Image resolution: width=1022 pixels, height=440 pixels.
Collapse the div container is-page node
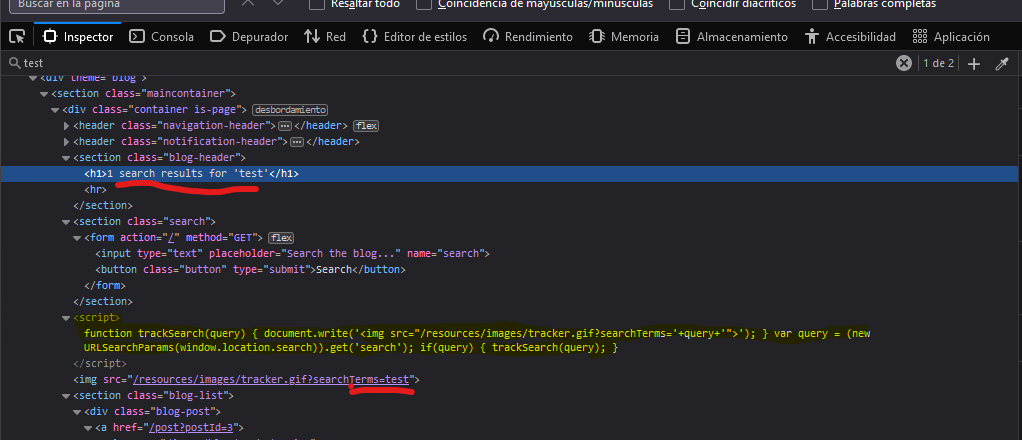point(55,110)
